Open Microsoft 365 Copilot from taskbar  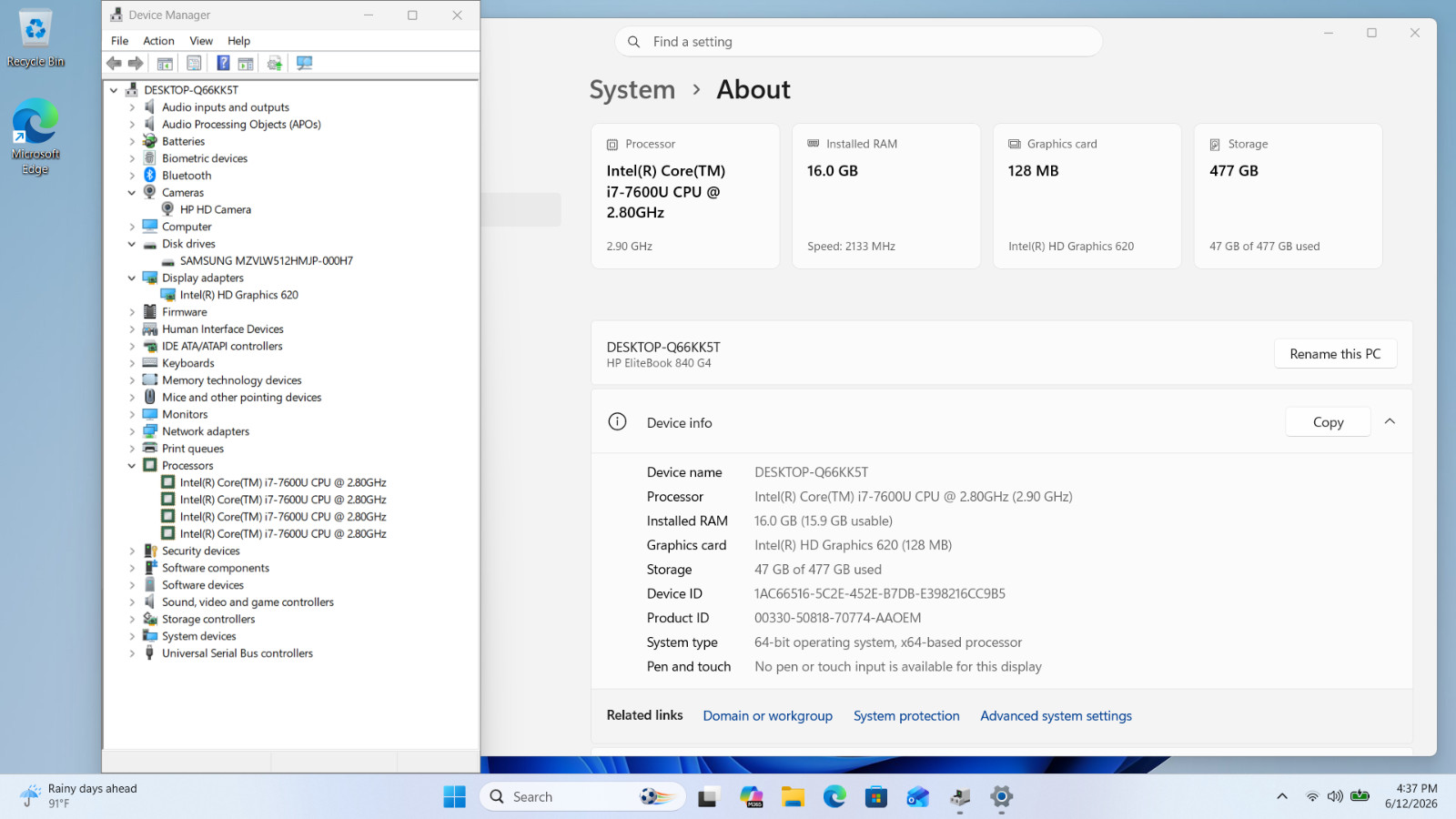[751, 797]
